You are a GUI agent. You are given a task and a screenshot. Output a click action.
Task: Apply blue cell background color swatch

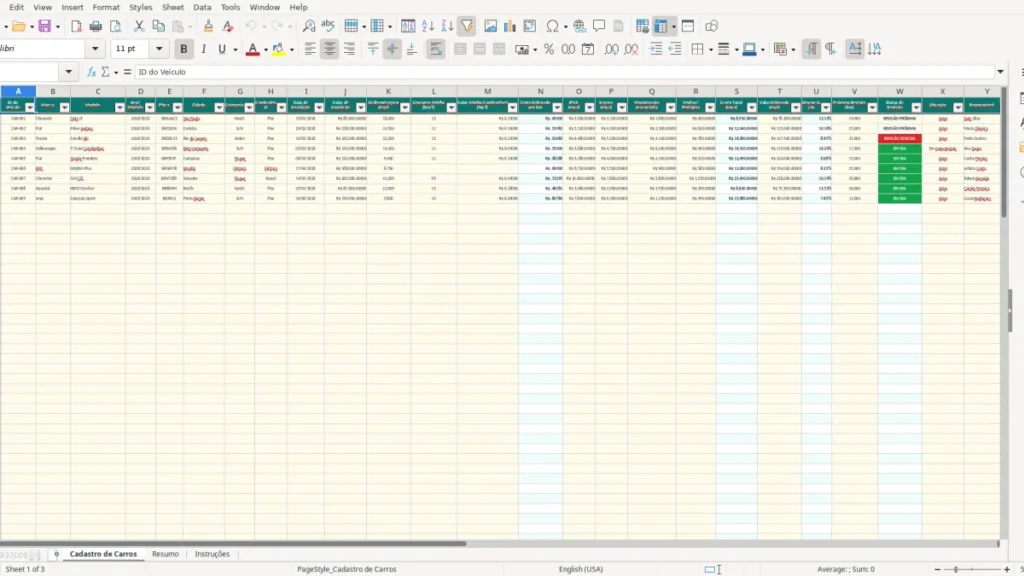[x=749, y=49]
